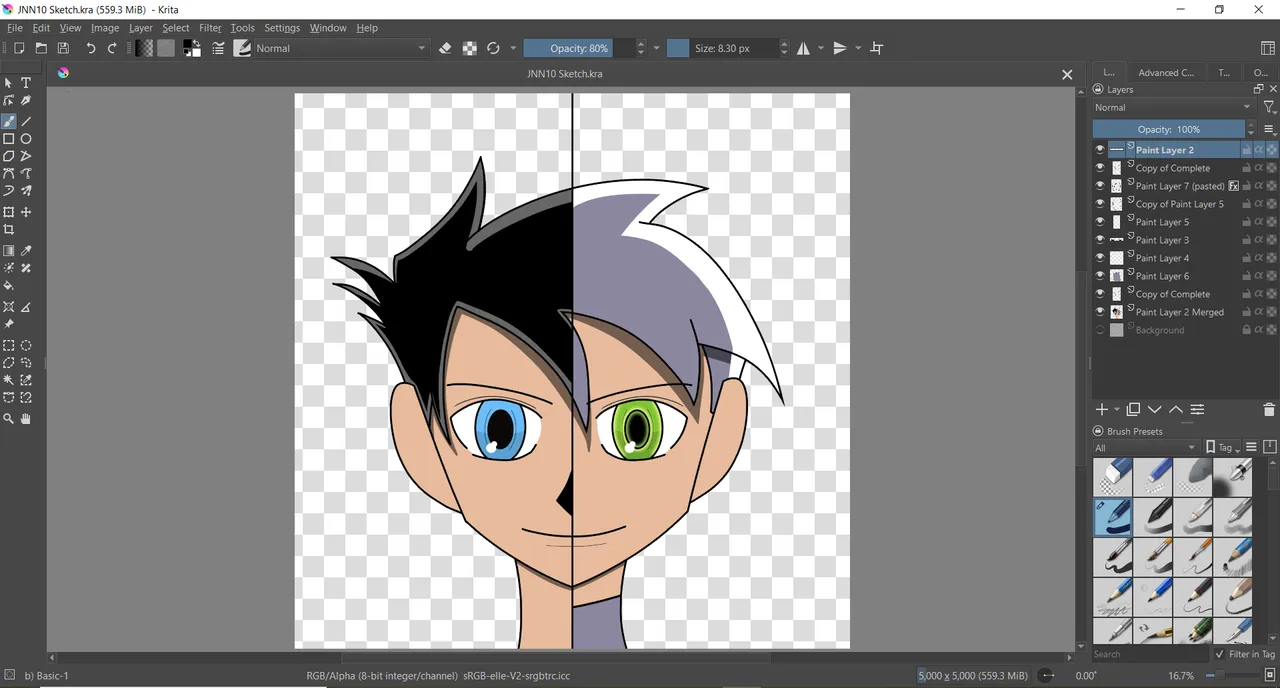
Task: Open an existing document via folder icon
Action: click(x=41, y=48)
